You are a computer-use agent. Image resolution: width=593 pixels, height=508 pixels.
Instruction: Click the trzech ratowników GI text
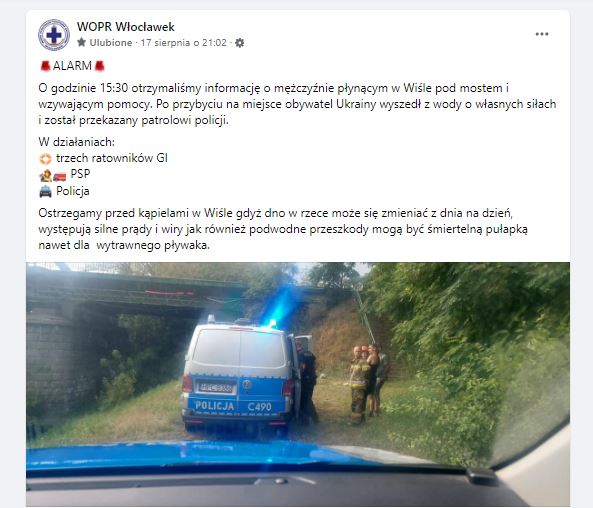[112, 158]
